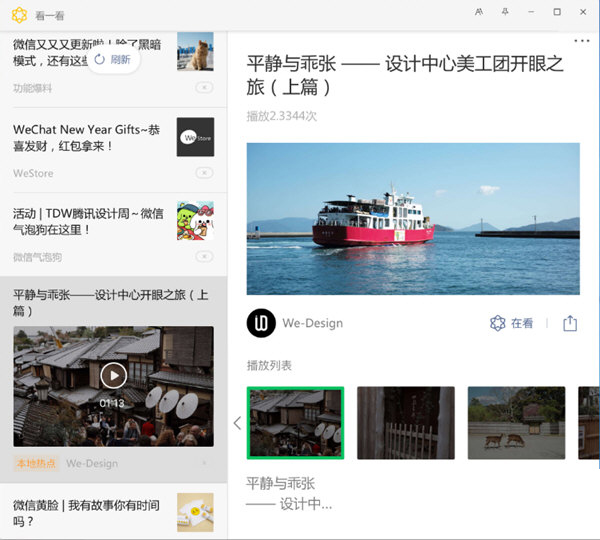Dismiss the WeStore article with its x pill
The image size is (600, 540).
point(204,173)
